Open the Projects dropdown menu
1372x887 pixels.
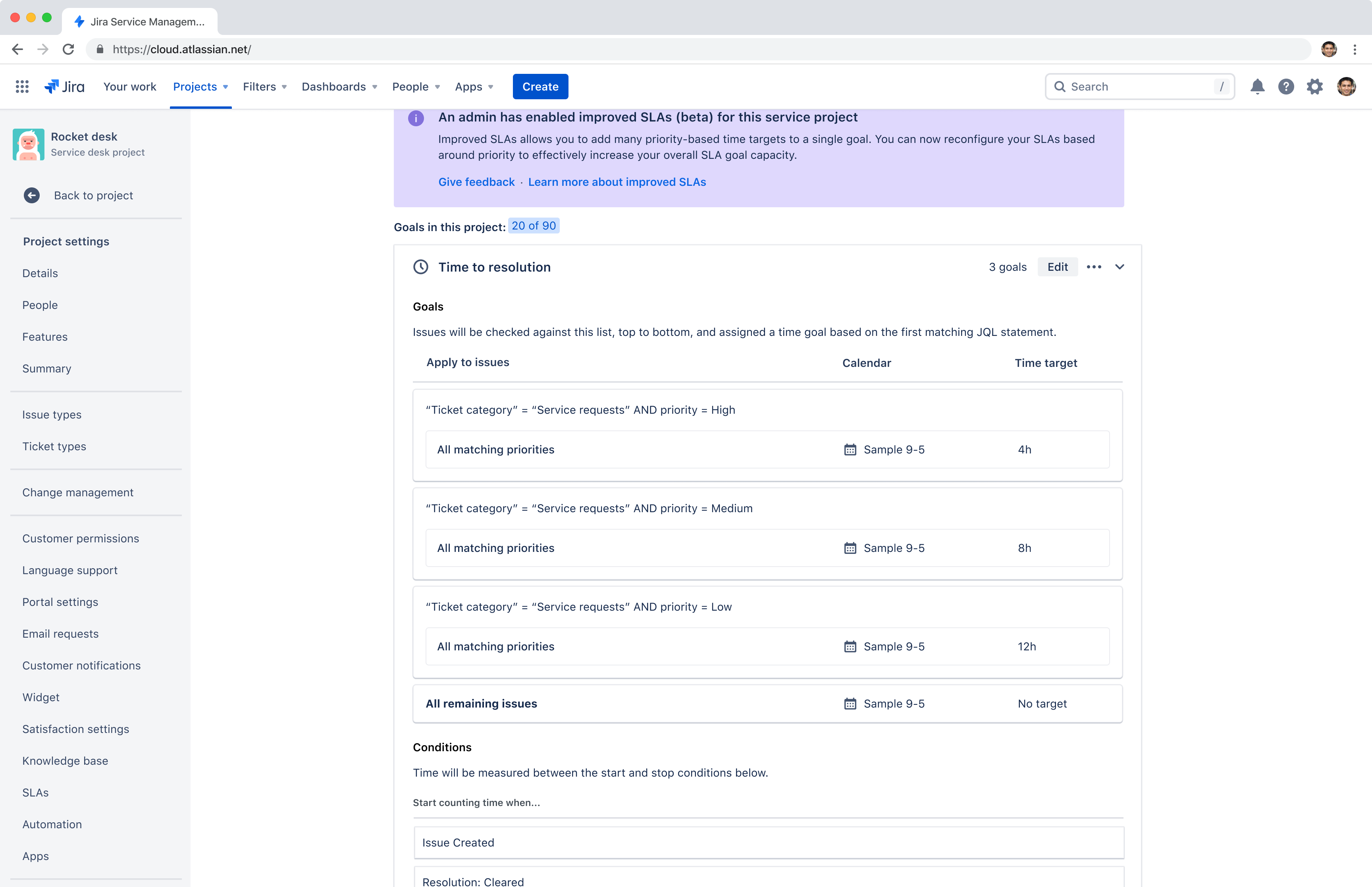[x=200, y=87]
